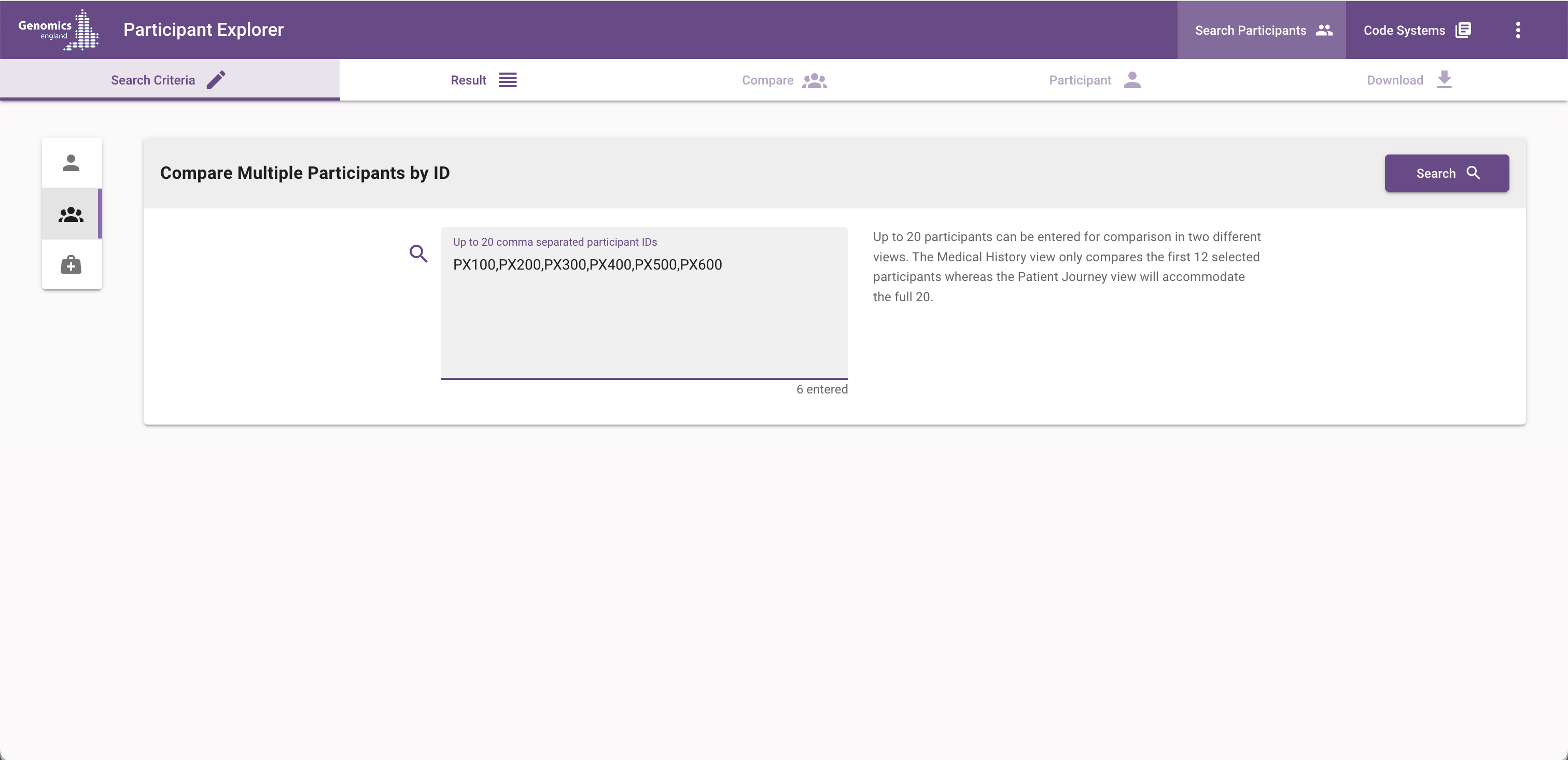The image size is (1568, 760).
Task: Open the medical briefcase sidebar icon
Action: (71, 265)
